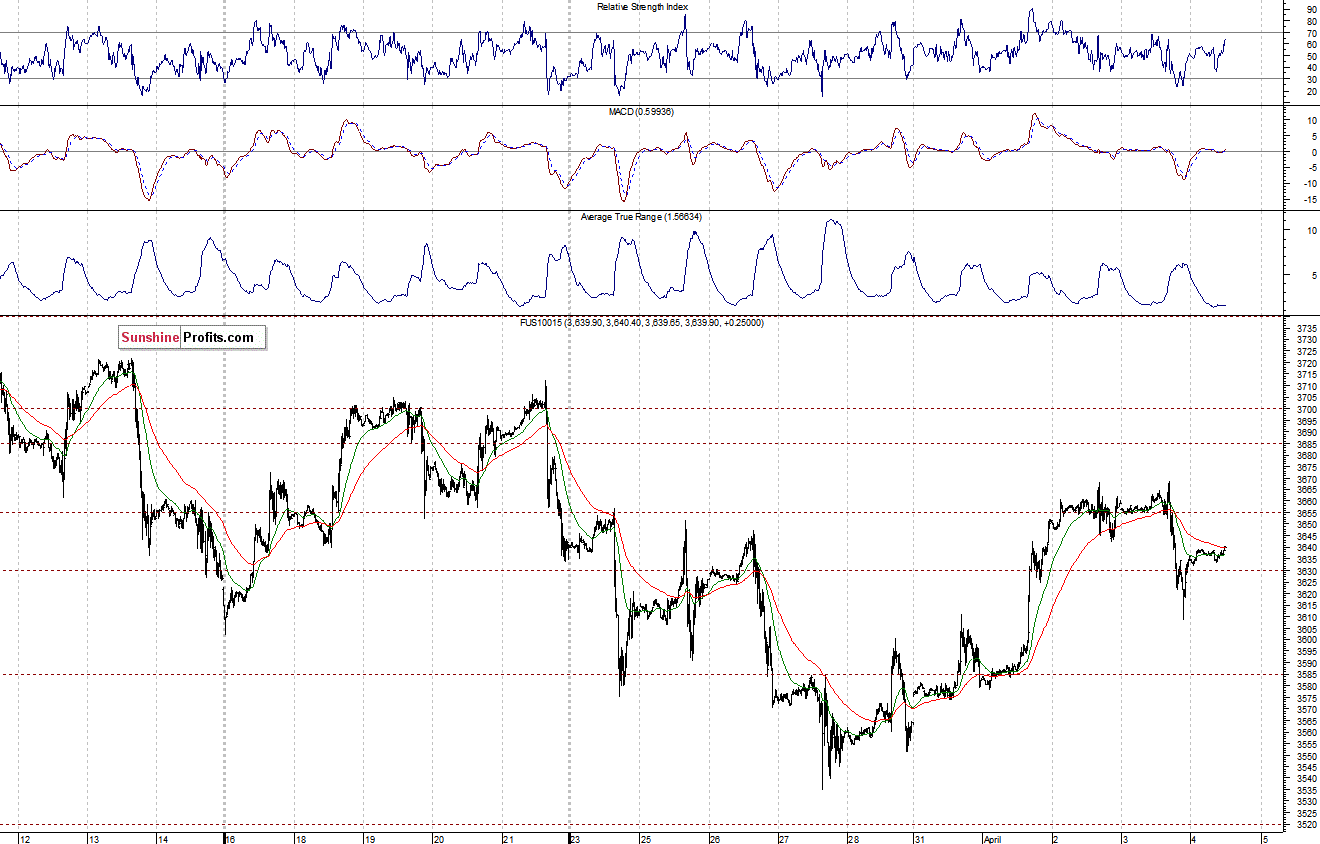Viewport: 1320px width, 844px height.
Task: Click the 28 date label on time axis
Action: click(x=853, y=839)
